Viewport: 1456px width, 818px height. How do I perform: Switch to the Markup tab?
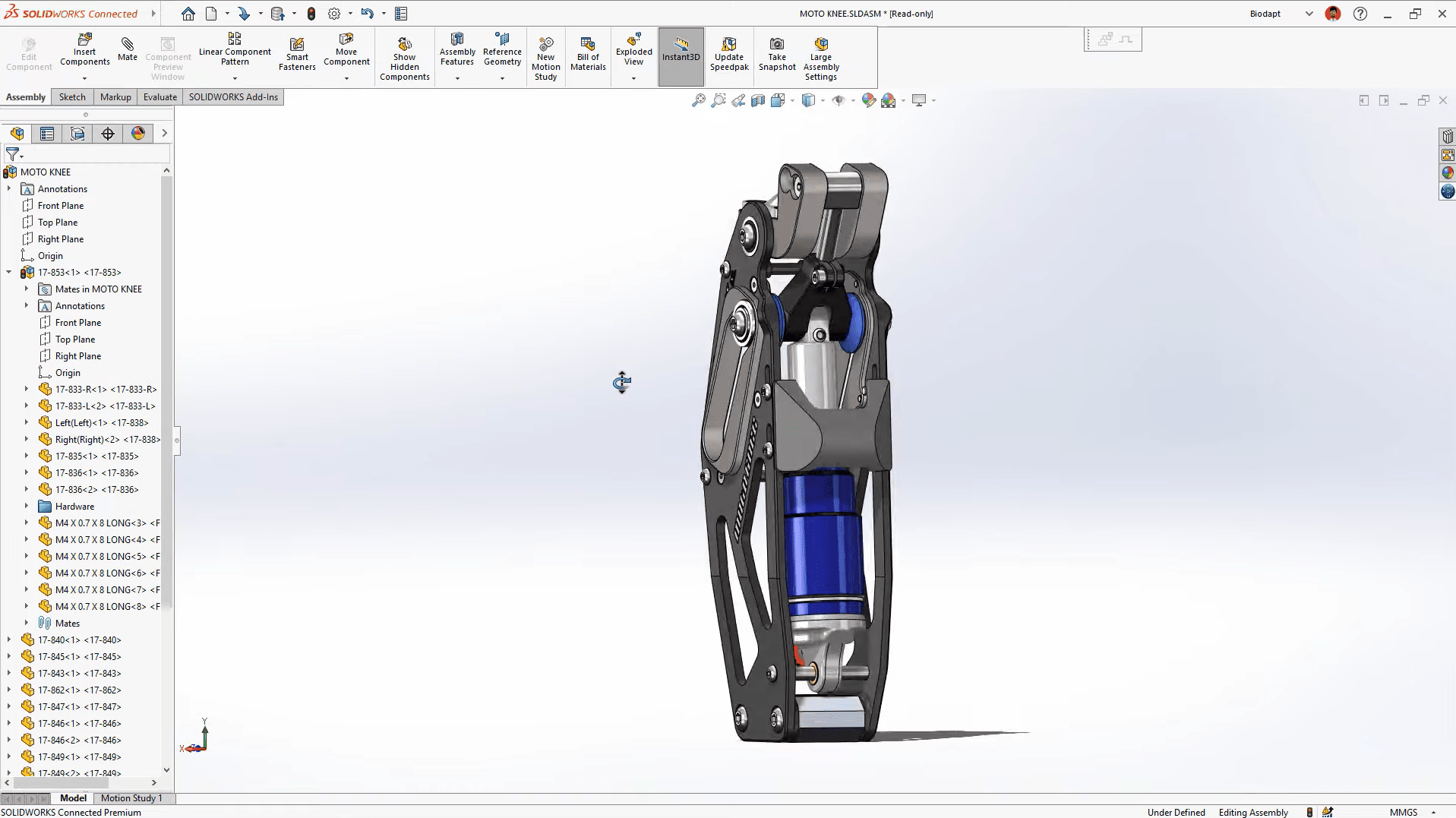coord(115,96)
